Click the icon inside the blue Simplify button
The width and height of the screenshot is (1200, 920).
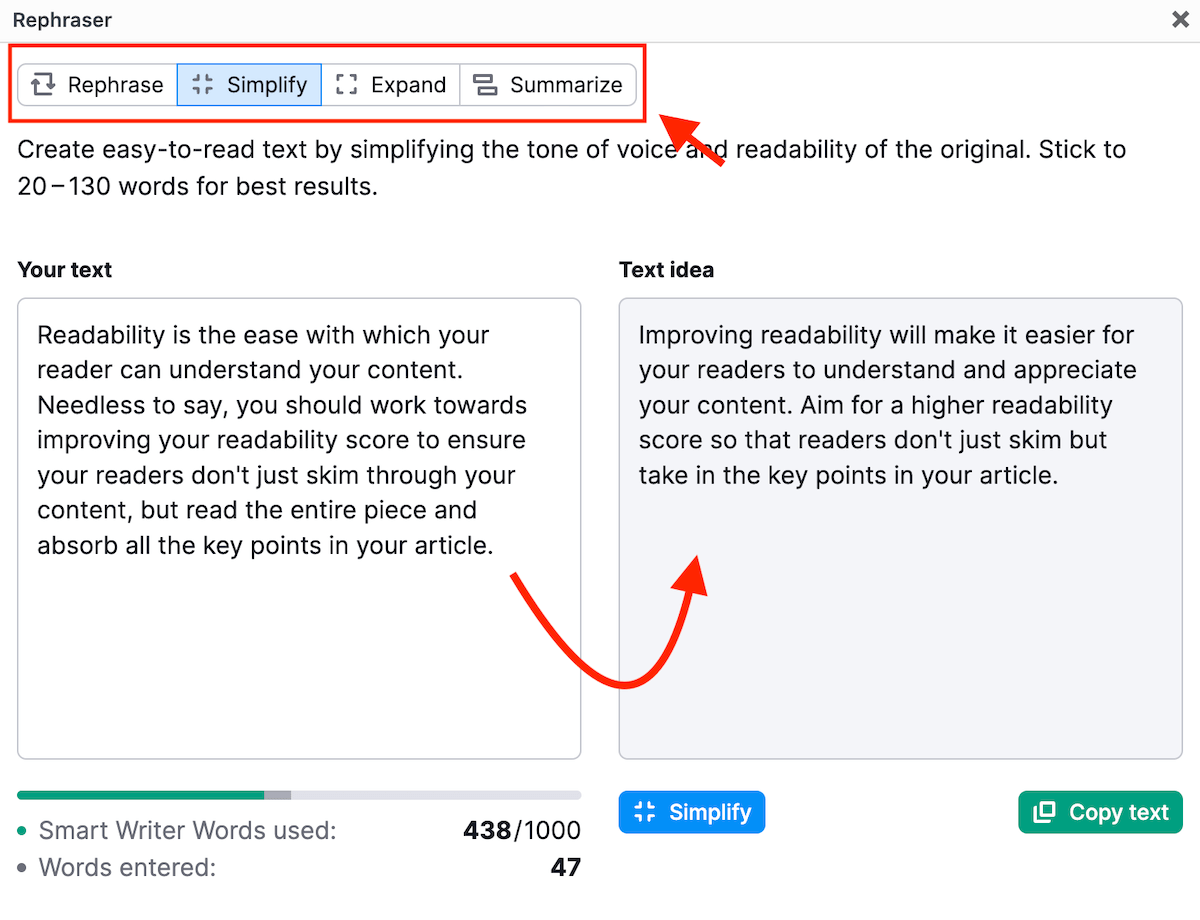pos(645,812)
